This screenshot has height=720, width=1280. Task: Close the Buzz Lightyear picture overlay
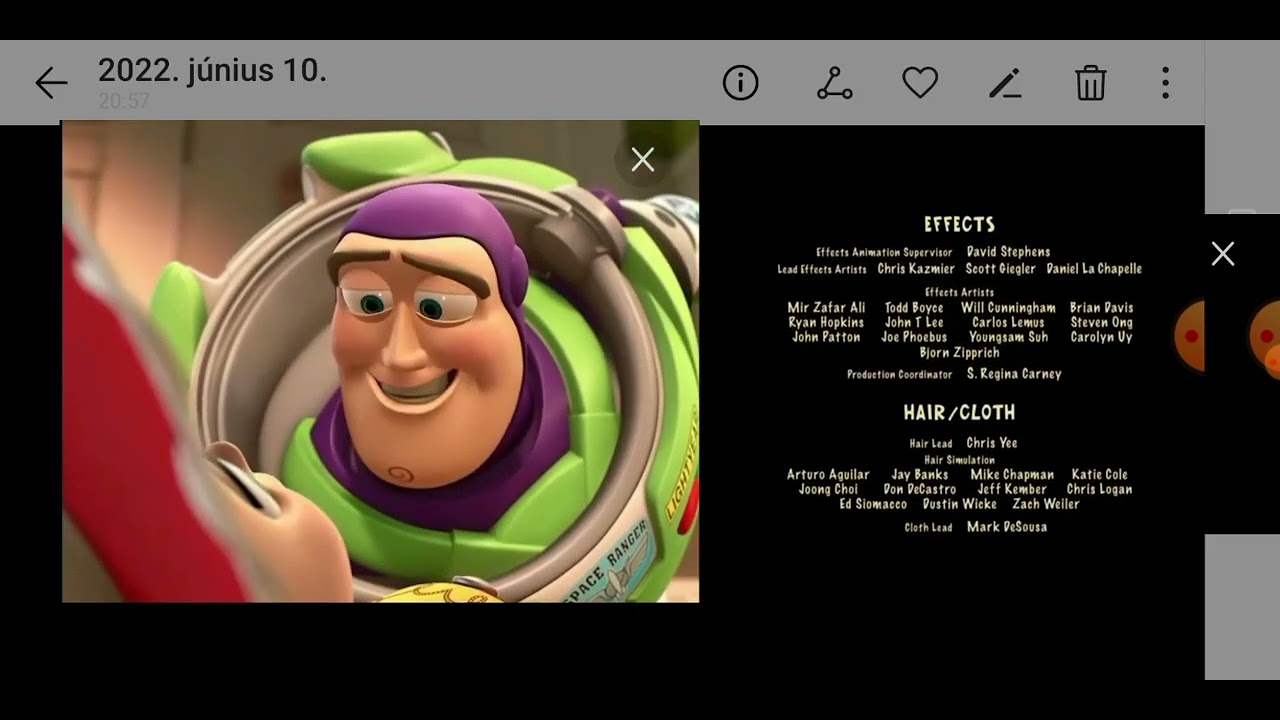642,159
